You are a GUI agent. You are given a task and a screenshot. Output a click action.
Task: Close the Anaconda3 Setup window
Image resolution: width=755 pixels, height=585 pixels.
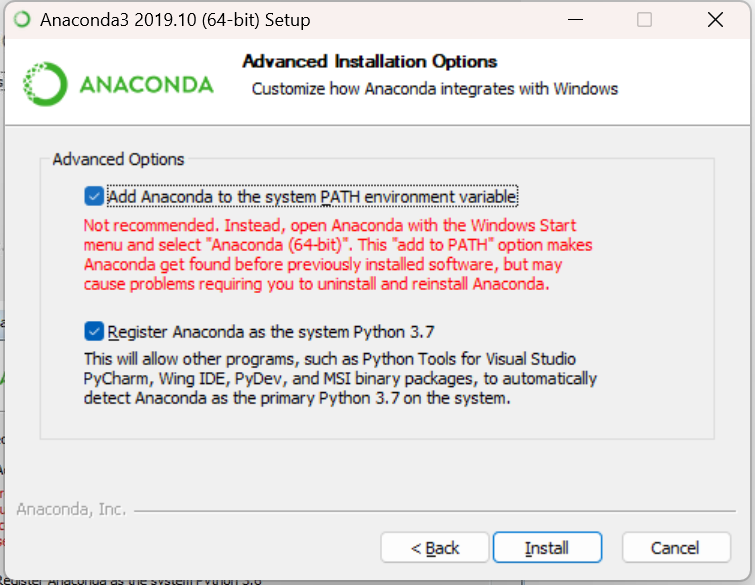(715, 20)
